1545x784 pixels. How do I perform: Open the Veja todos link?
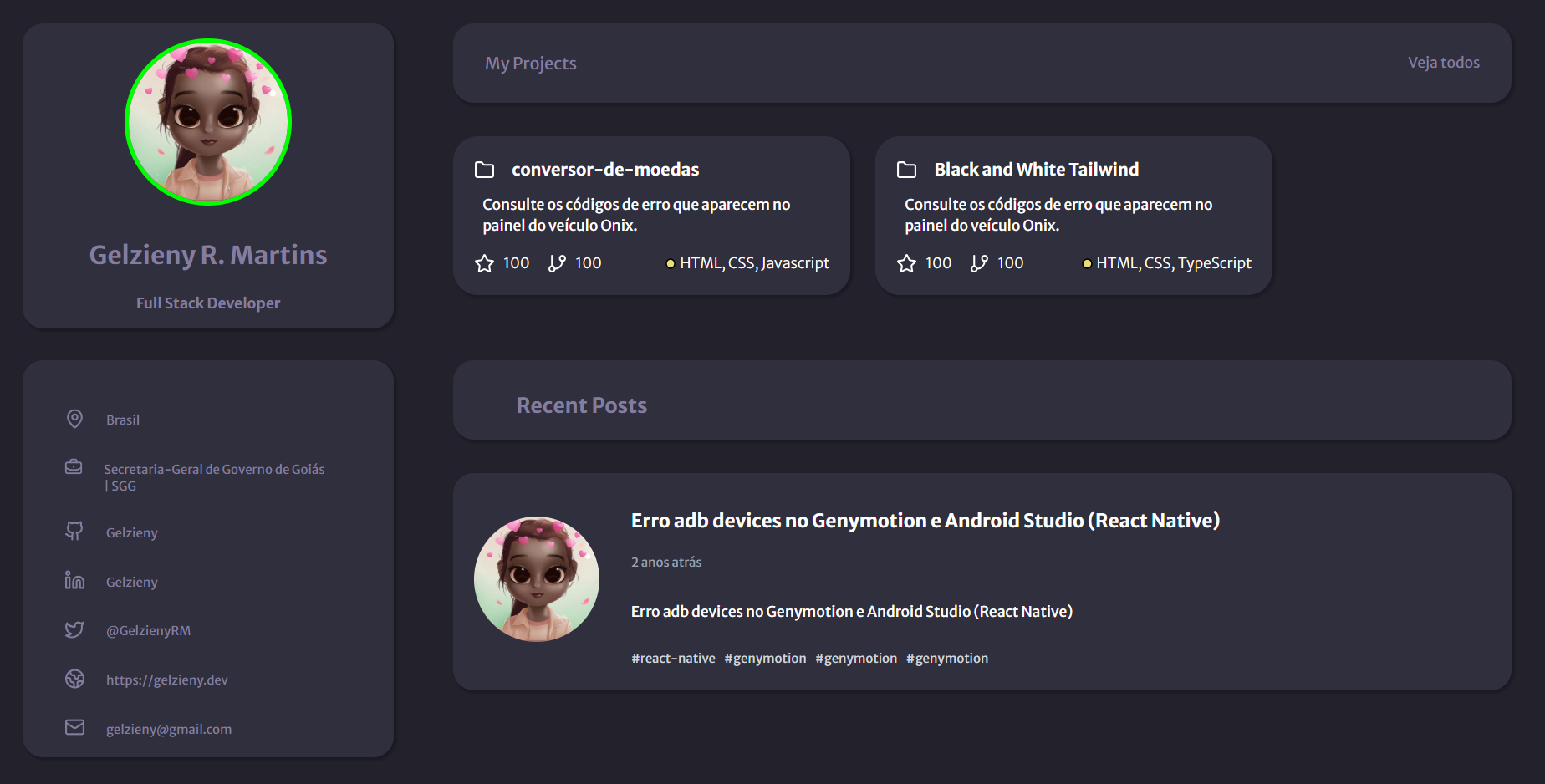(x=1443, y=63)
